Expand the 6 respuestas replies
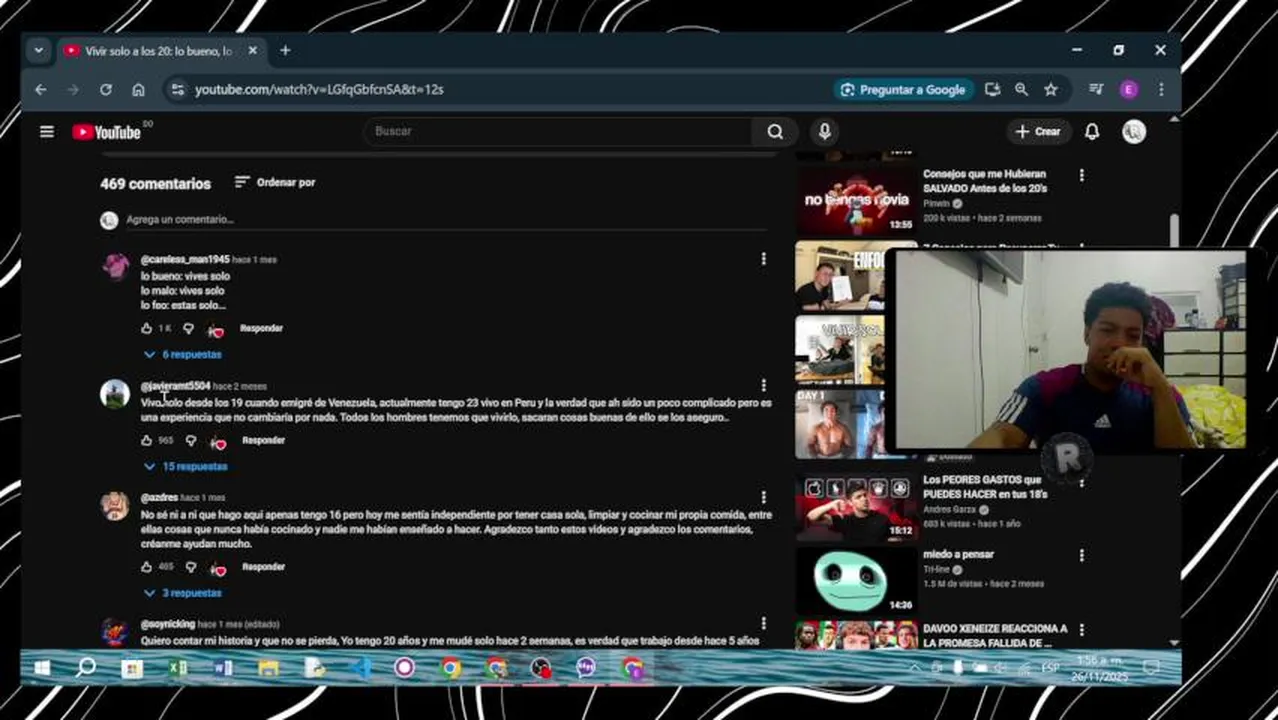Viewport: 1278px width, 720px height. pyautogui.click(x=183, y=354)
